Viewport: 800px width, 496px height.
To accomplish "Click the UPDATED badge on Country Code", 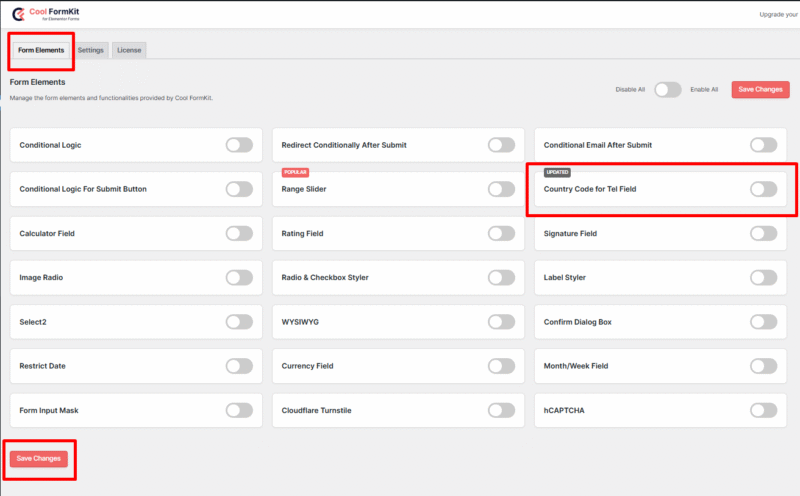I will point(557,172).
